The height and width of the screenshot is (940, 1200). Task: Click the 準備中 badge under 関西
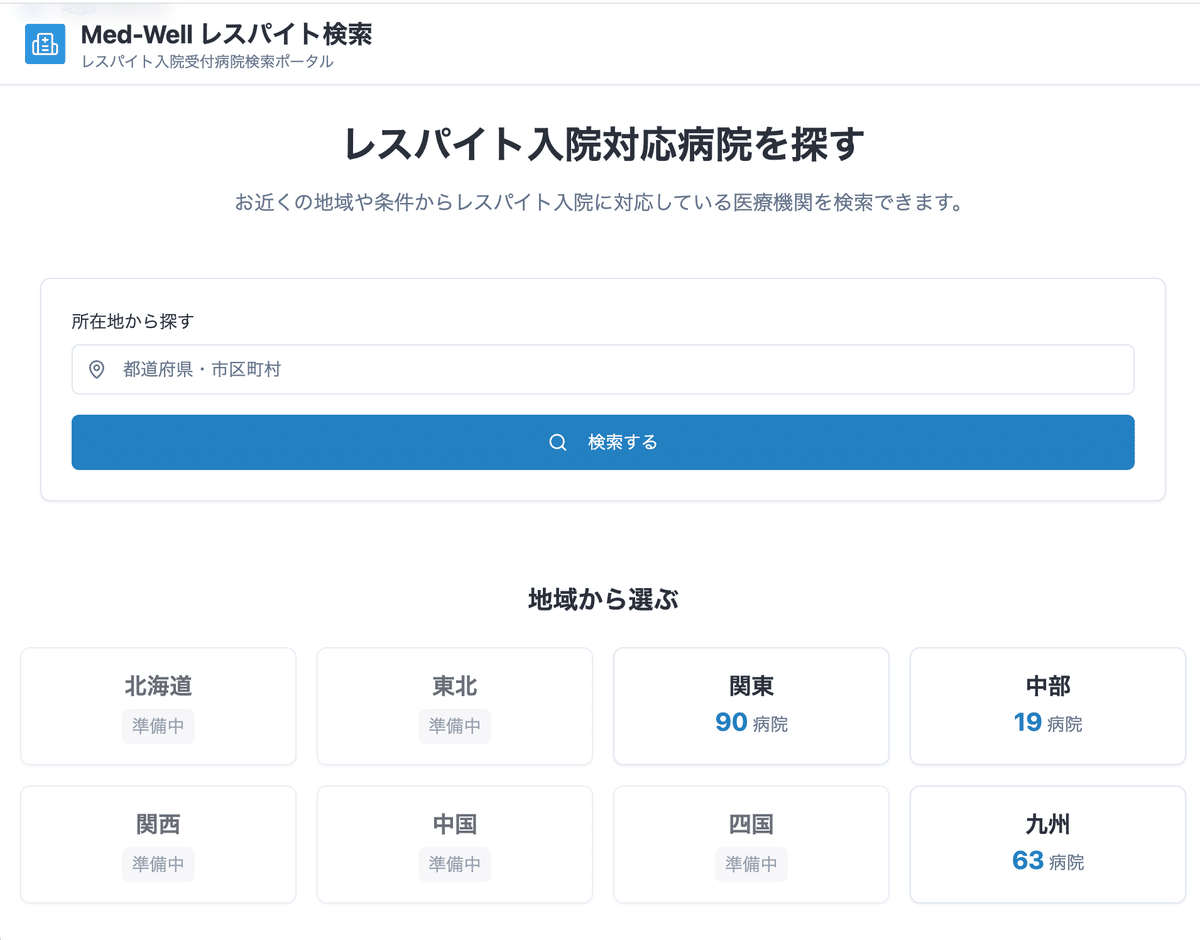pyautogui.click(x=158, y=864)
